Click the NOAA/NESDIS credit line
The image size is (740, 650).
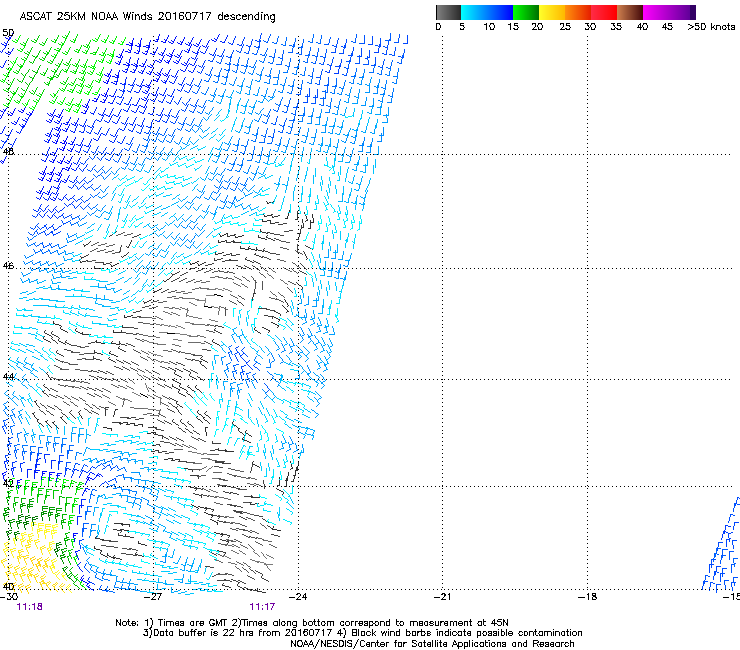pyautogui.click(x=432, y=644)
